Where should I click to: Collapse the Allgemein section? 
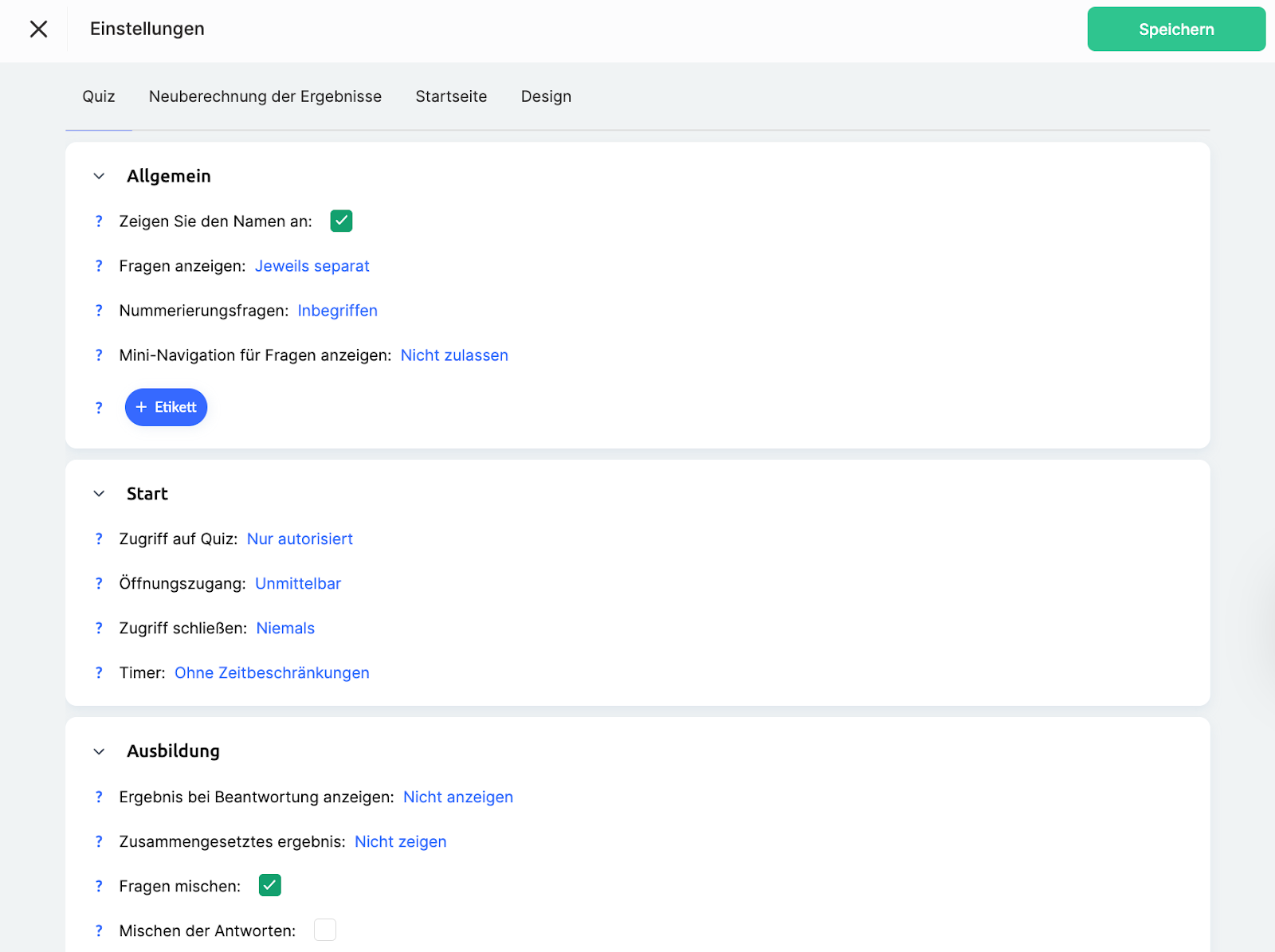(x=99, y=176)
